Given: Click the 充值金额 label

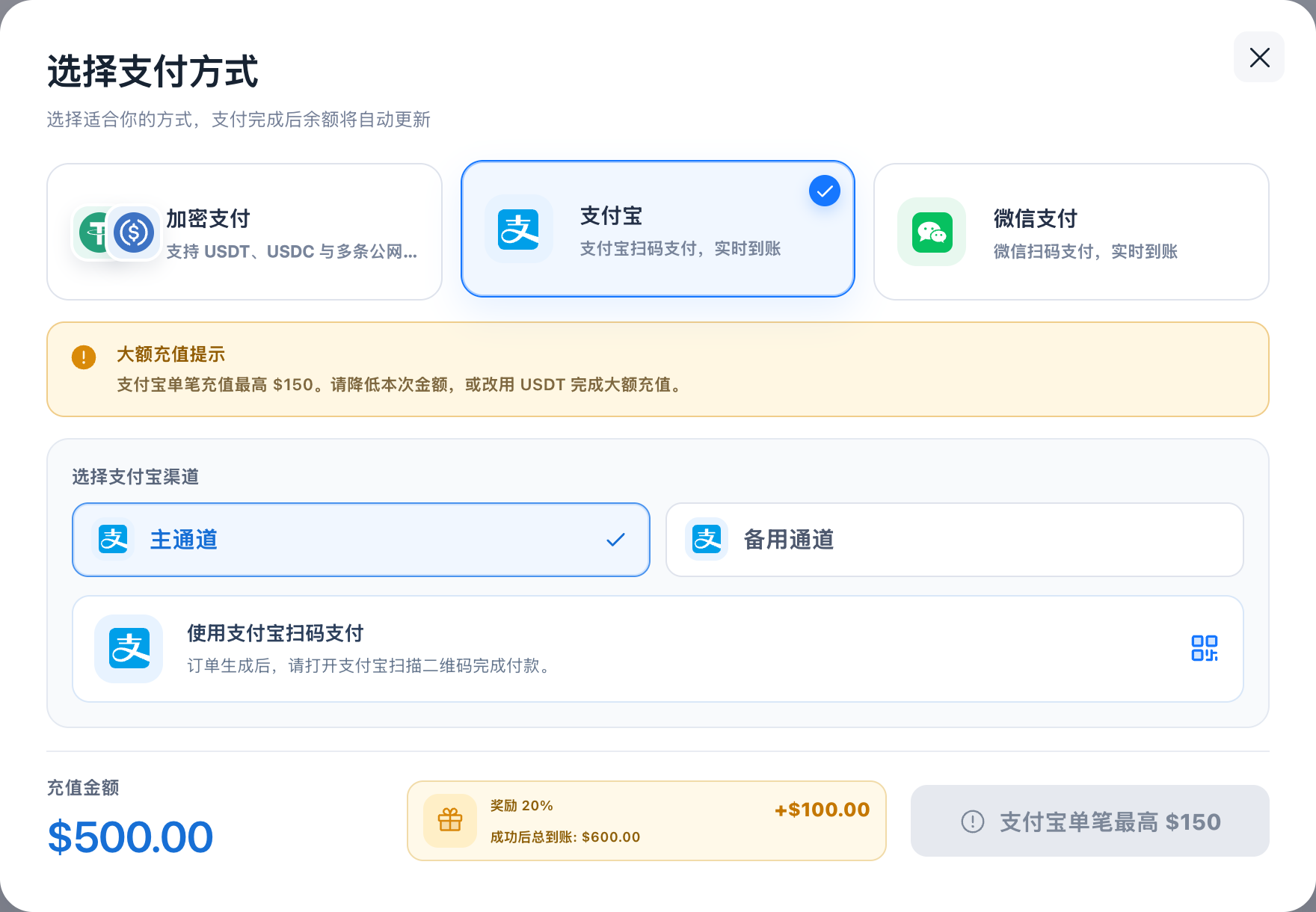Looking at the screenshot, I should (x=83, y=788).
